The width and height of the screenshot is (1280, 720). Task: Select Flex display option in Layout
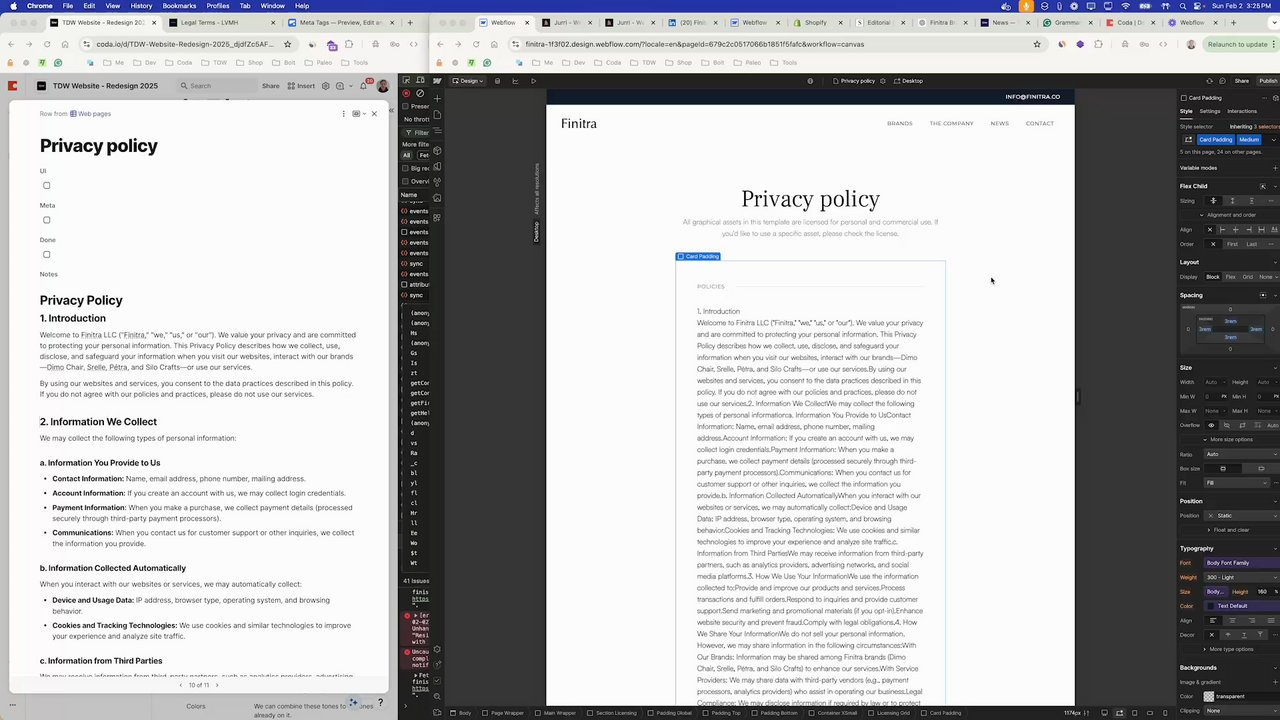coord(1231,277)
